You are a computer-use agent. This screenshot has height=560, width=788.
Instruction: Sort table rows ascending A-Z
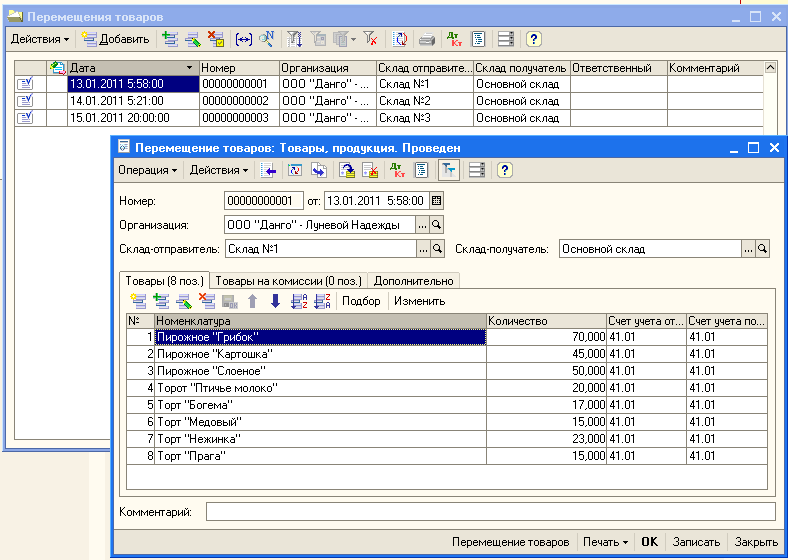tap(298, 301)
